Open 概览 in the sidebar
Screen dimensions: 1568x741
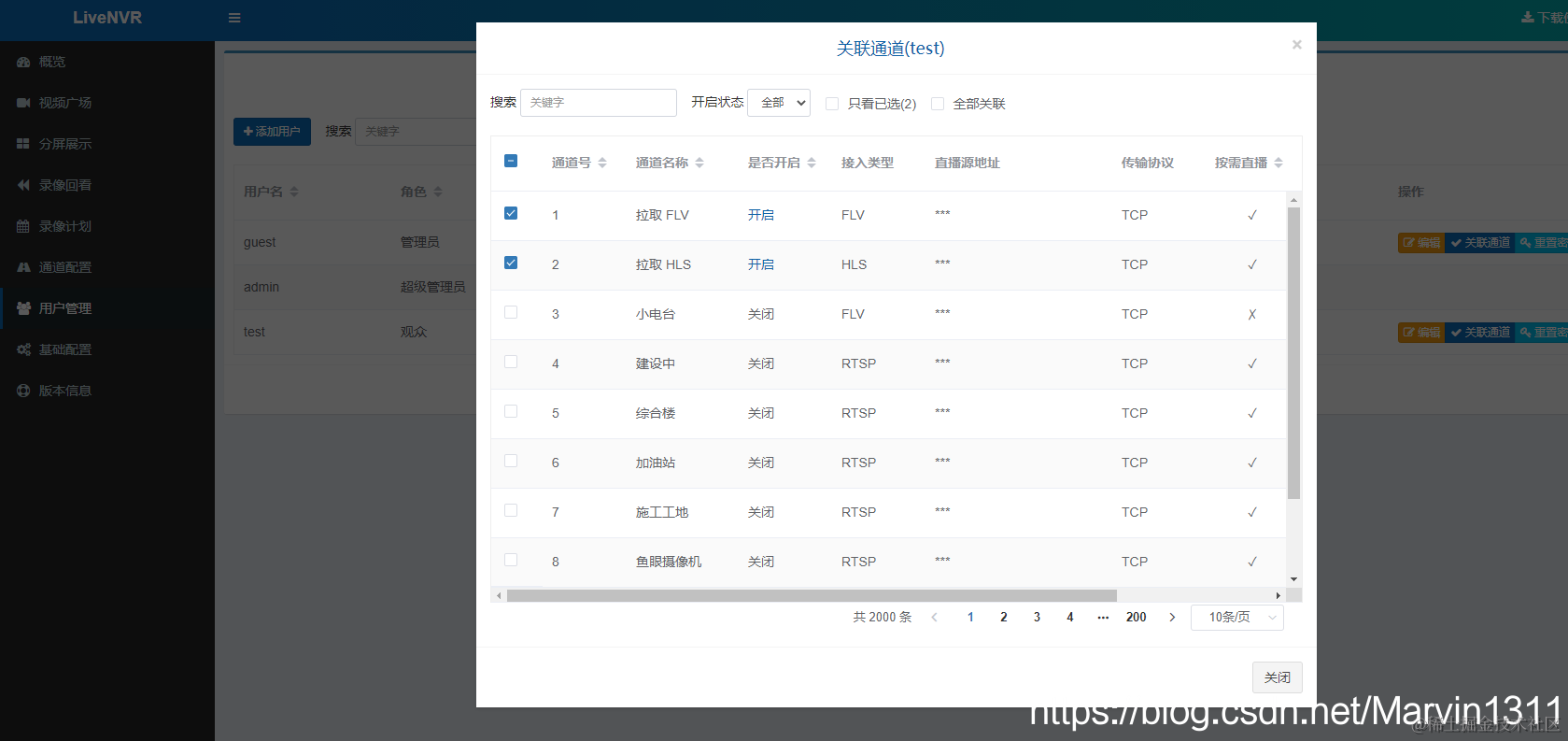click(52, 62)
